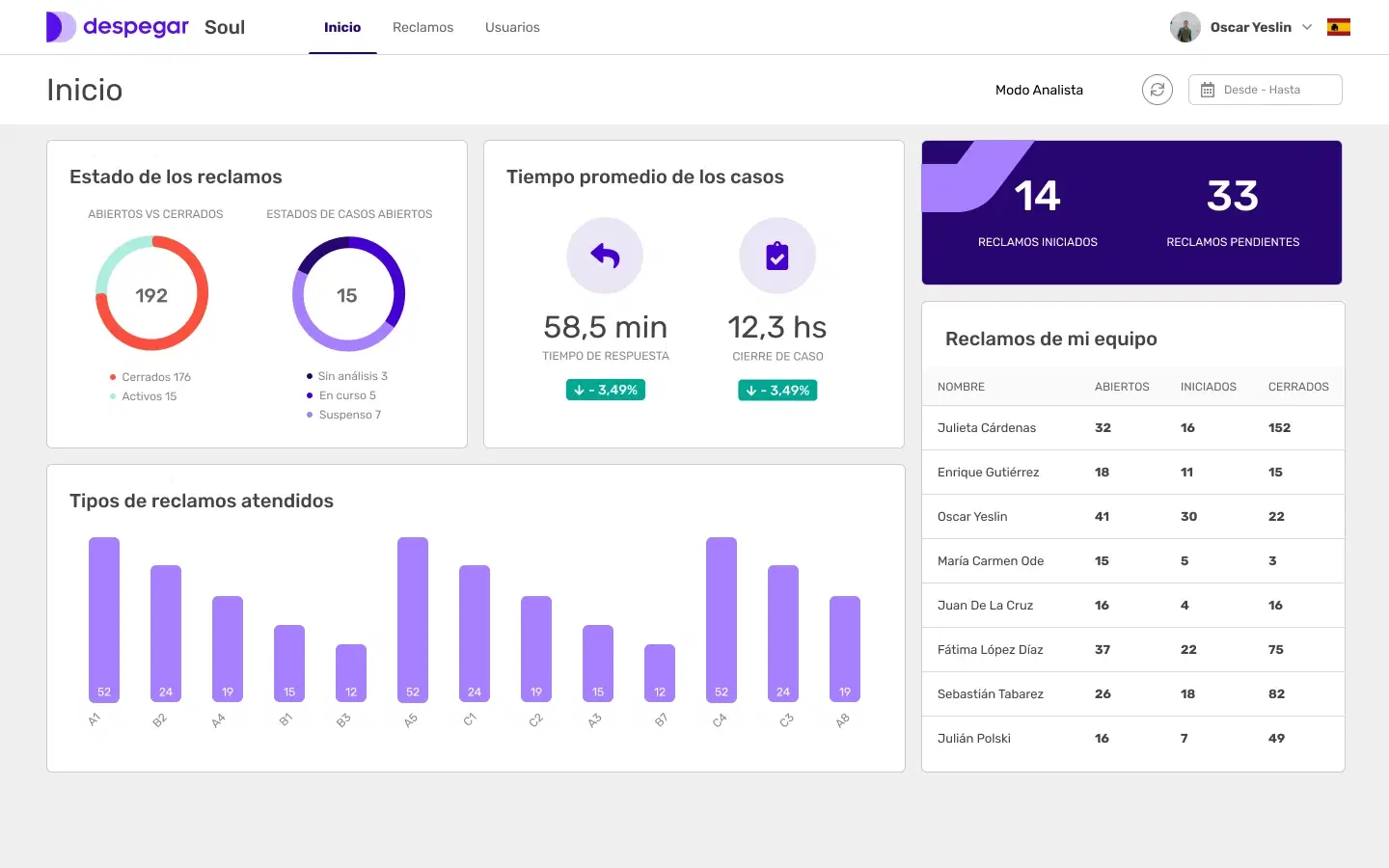Select Fátima López Díaz's row
1389x868 pixels.
click(990, 649)
